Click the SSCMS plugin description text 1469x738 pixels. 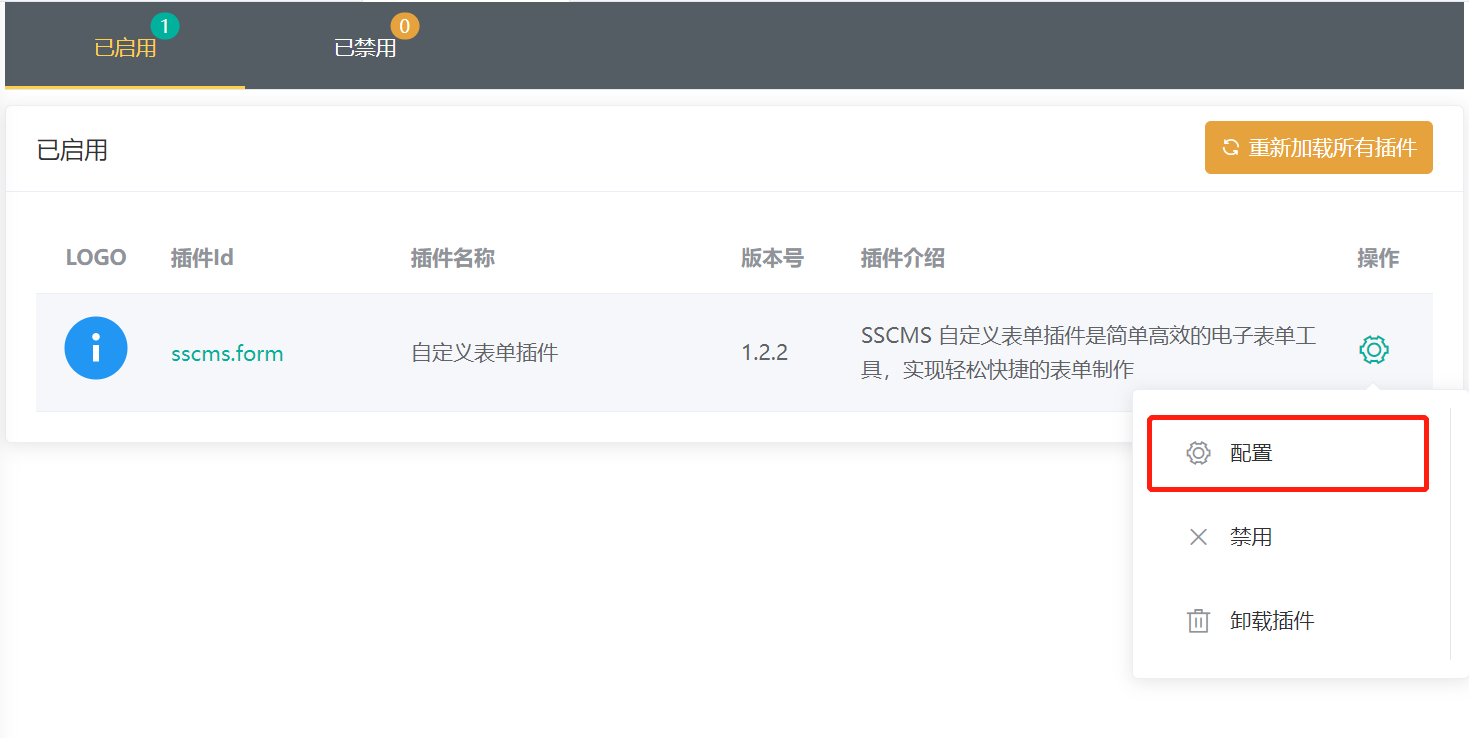tap(1087, 352)
